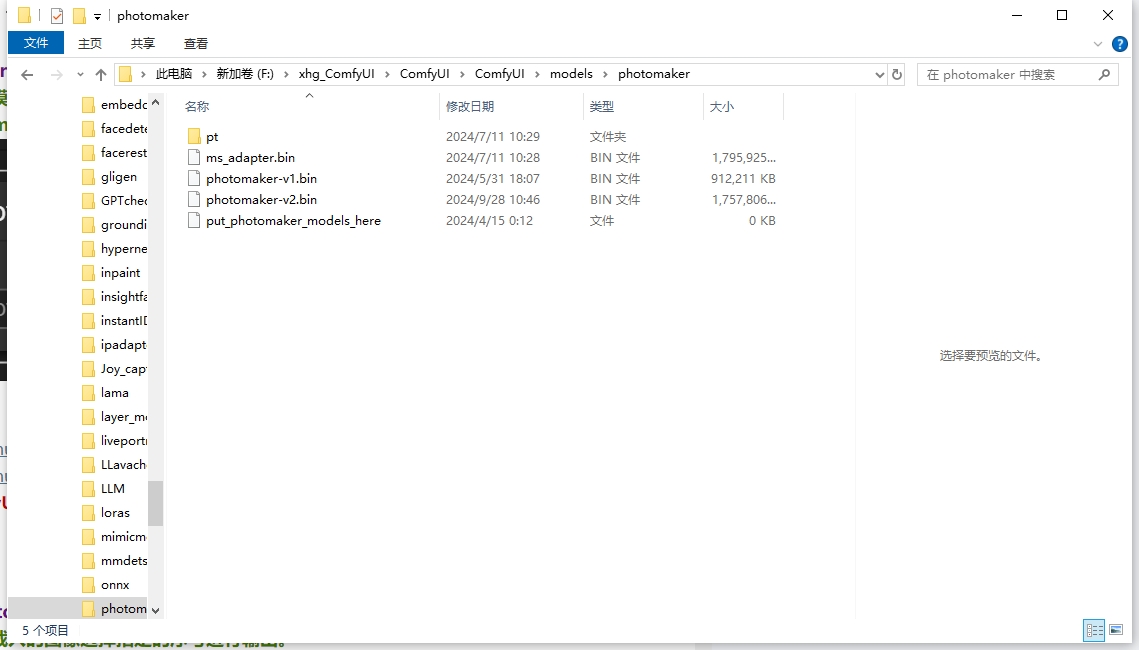Open the Customize Quick Access Toolbar dropdown
This screenshot has width=1139, height=650.
coord(97,16)
